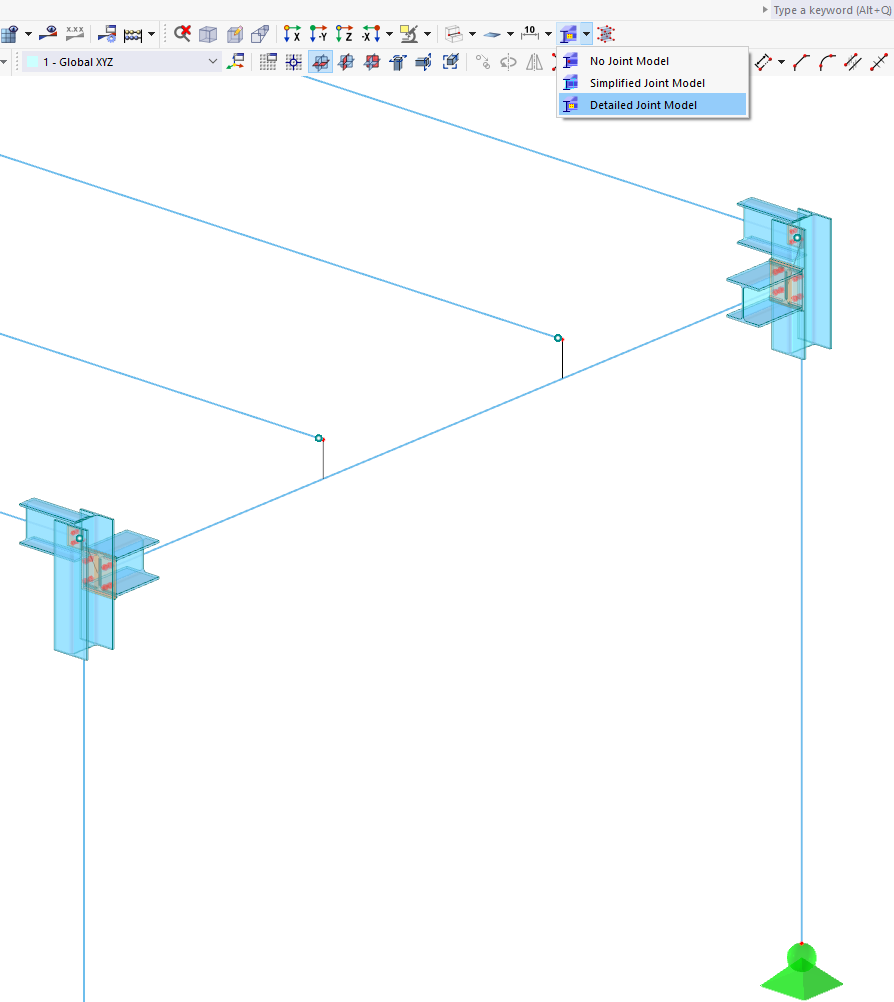Open the Joint Model dropdown arrow

click(x=585, y=33)
